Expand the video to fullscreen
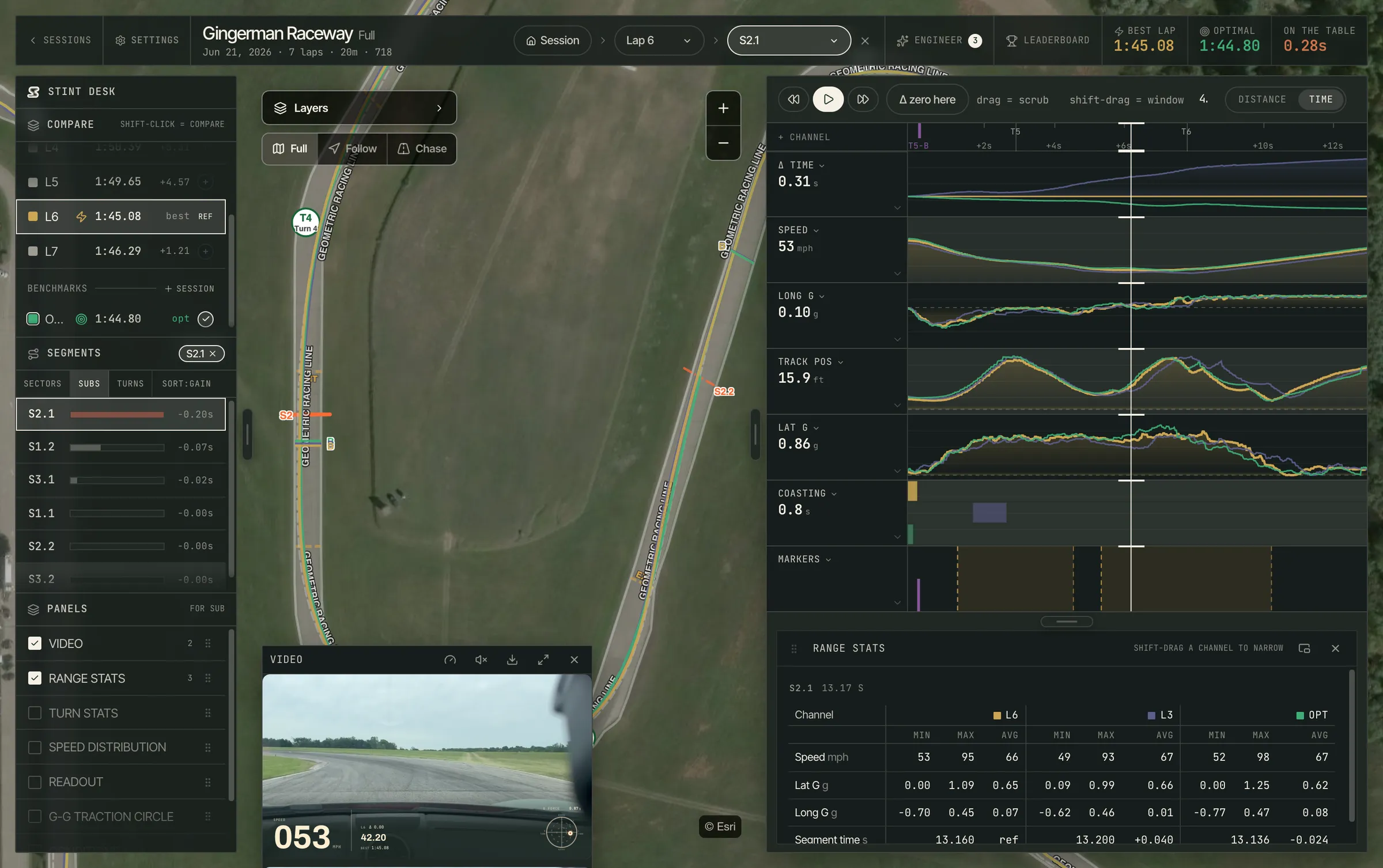Image resolution: width=1383 pixels, height=868 pixels. tap(543, 660)
